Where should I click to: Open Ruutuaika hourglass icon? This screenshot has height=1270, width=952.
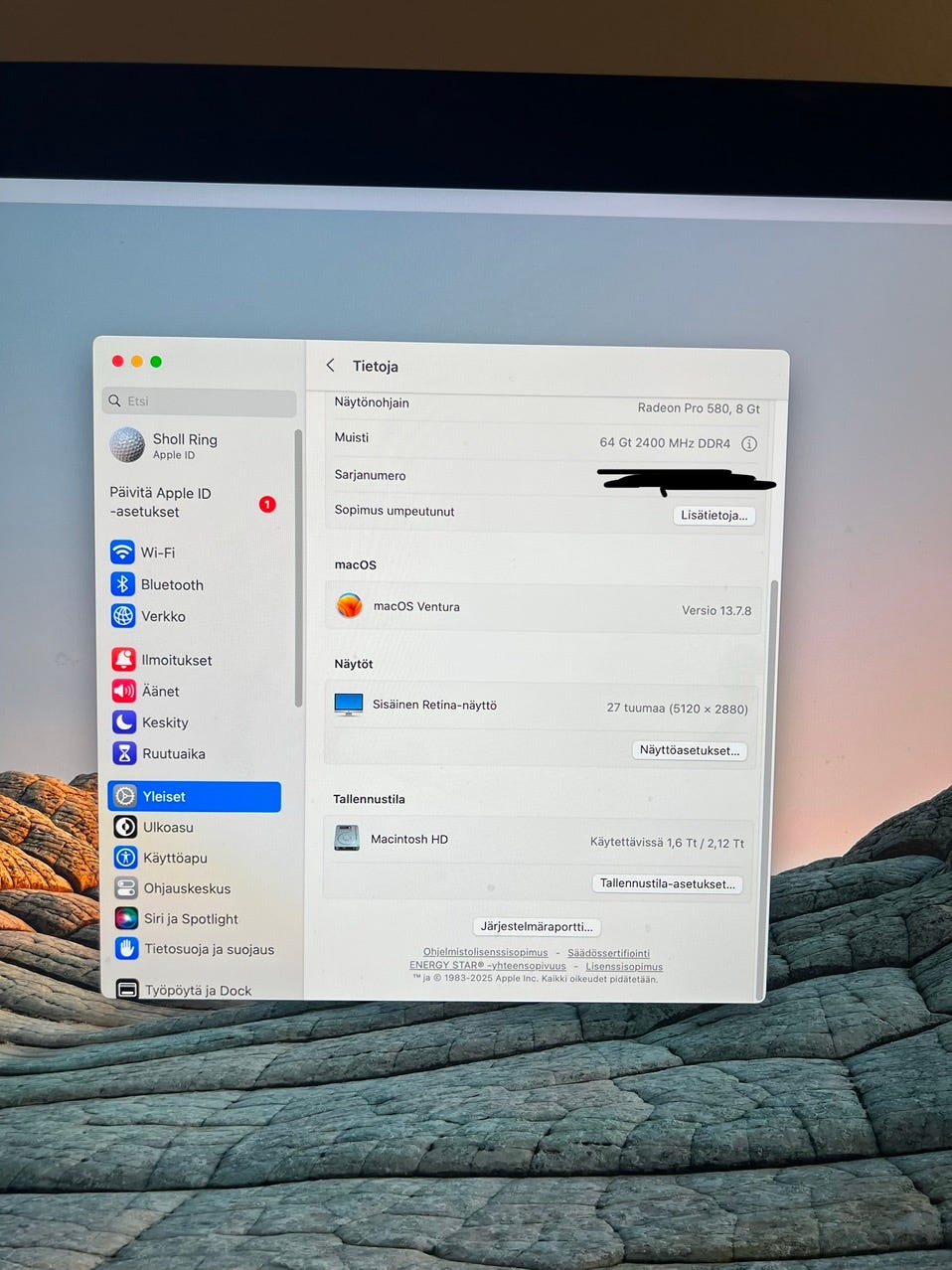click(124, 753)
